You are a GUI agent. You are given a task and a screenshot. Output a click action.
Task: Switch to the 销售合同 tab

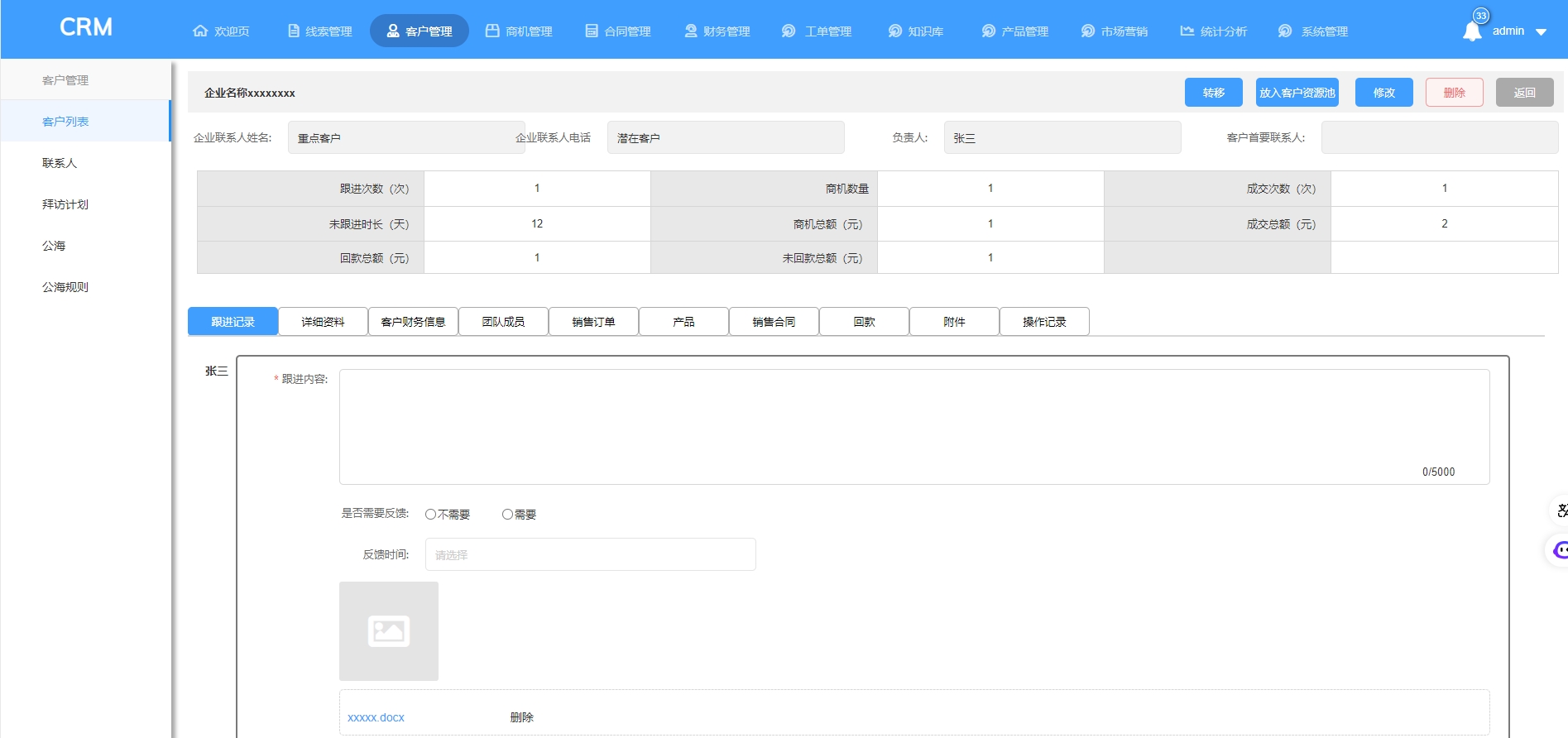(x=774, y=321)
